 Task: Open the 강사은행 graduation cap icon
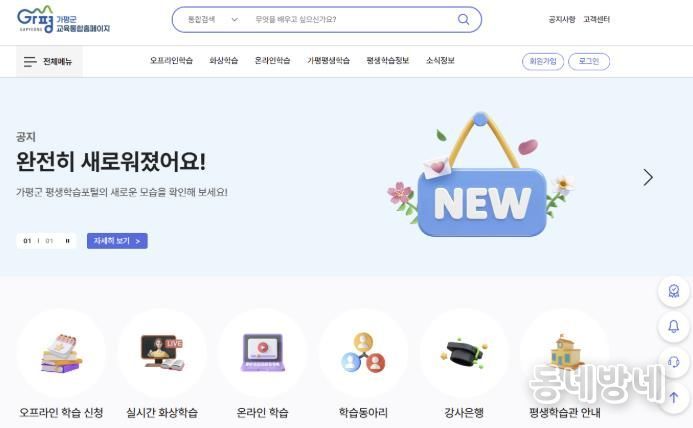pyautogui.click(x=464, y=352)
